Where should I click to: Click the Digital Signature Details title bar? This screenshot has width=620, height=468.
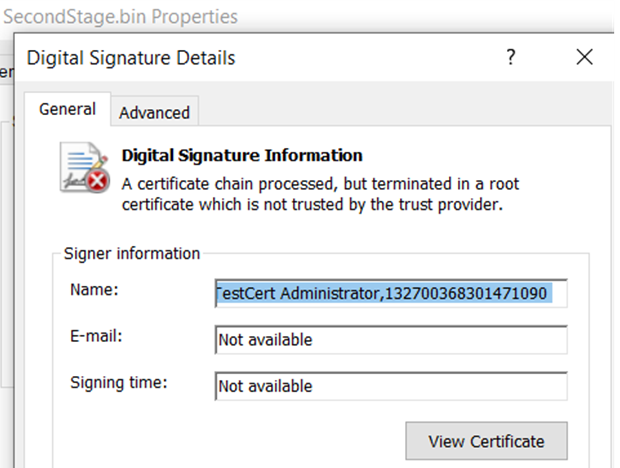point(250,57)
